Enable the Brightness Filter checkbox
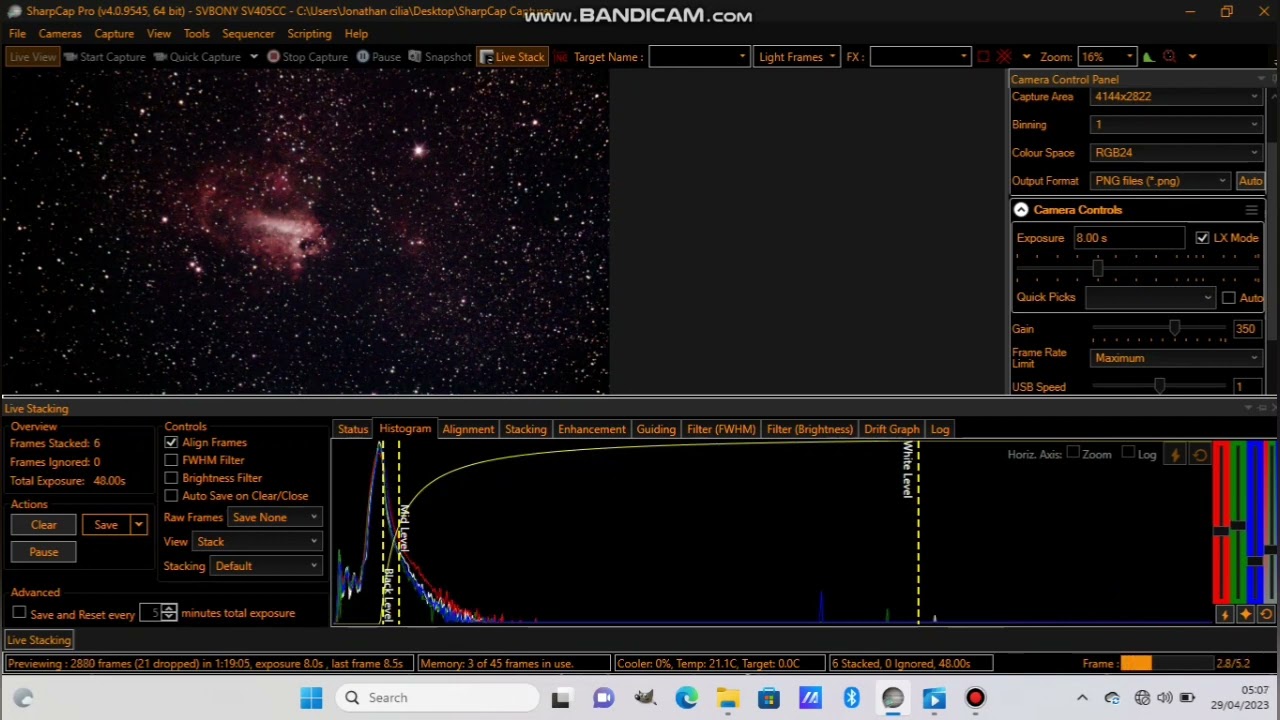The width and height of the screenshot is (1280, 720). tap(171, 478)
